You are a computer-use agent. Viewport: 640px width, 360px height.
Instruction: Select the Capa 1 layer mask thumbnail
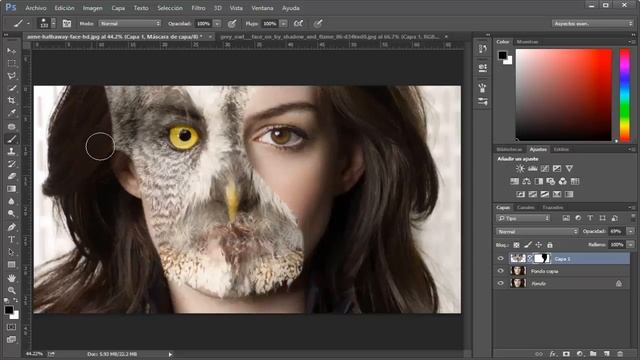[542, 258]
